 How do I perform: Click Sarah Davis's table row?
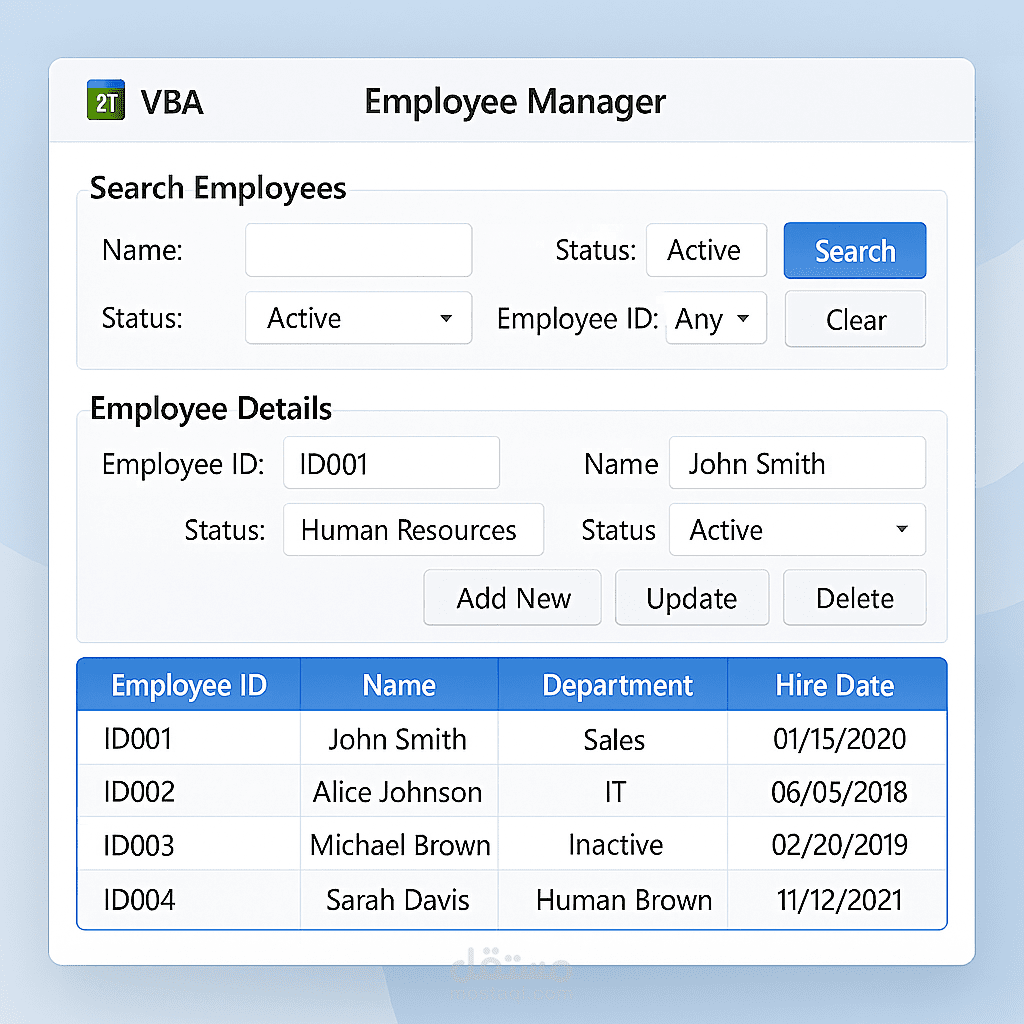pos(399,899)
